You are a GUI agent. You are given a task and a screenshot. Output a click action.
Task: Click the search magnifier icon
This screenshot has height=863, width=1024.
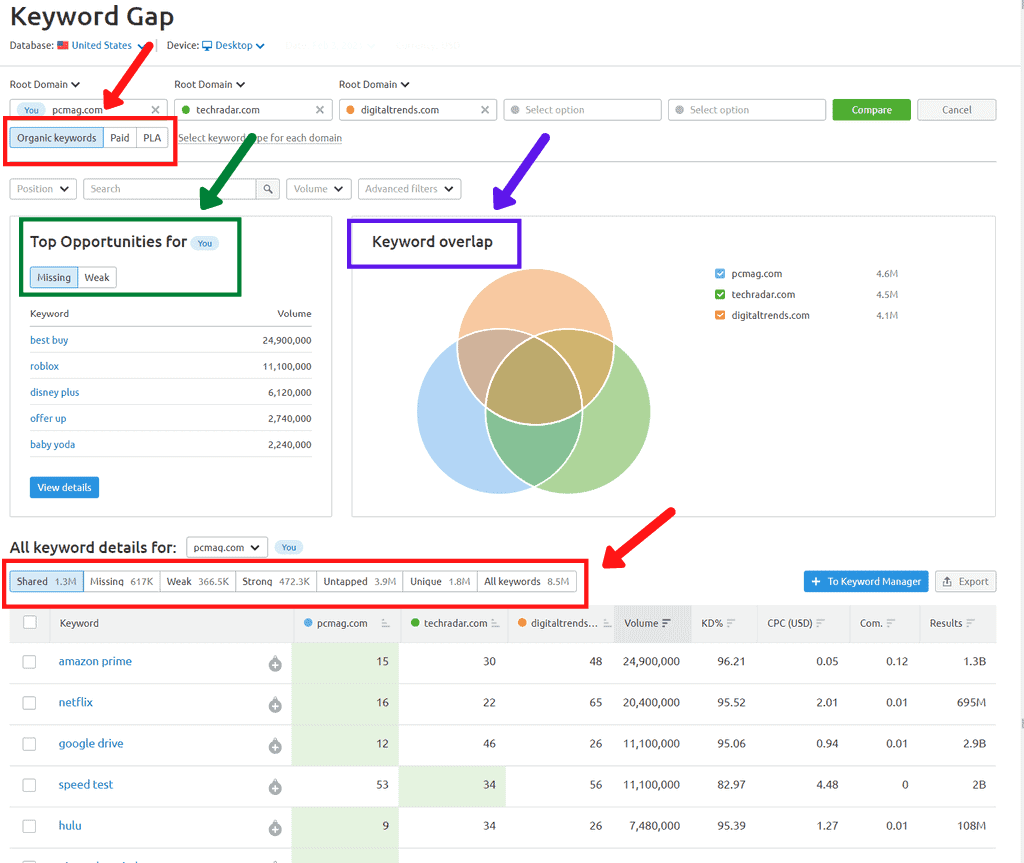(x=268, y=189)
